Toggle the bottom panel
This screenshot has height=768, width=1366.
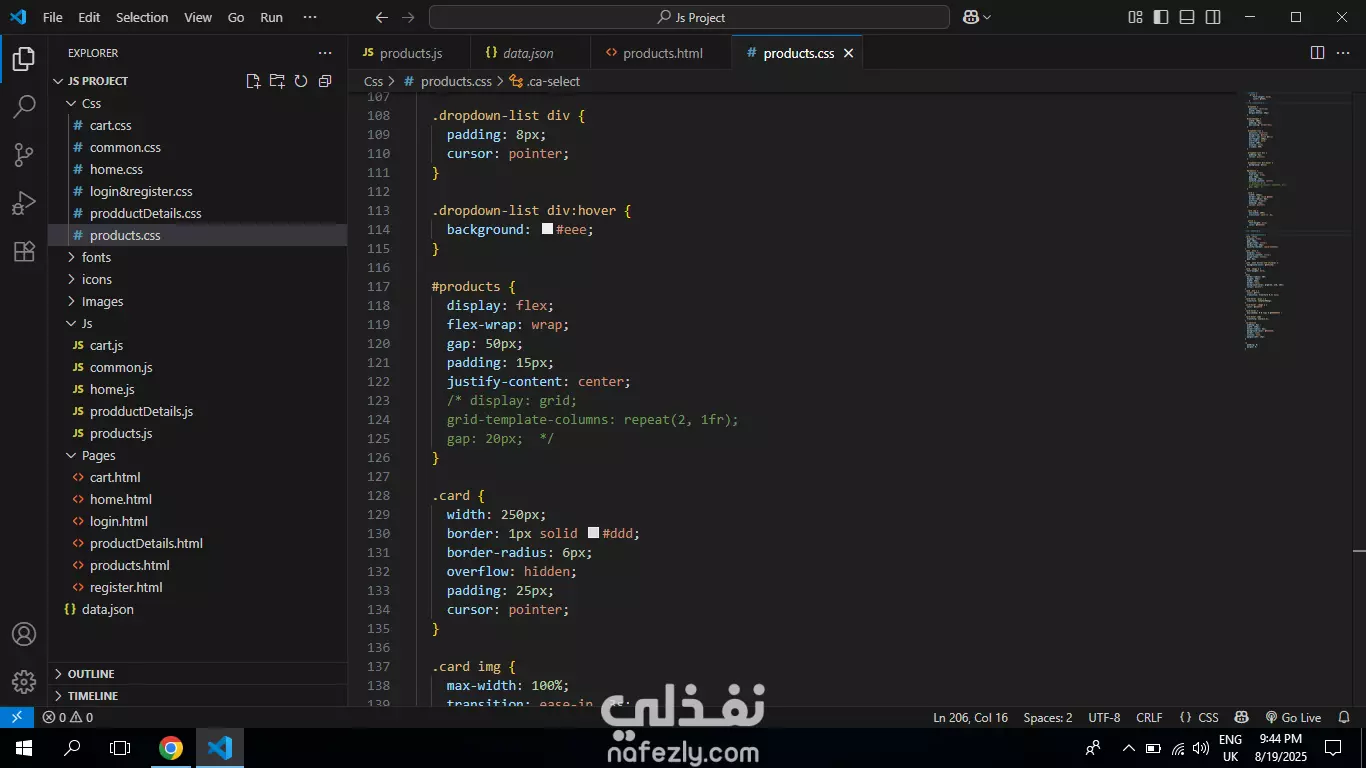tap(1187, 17)
